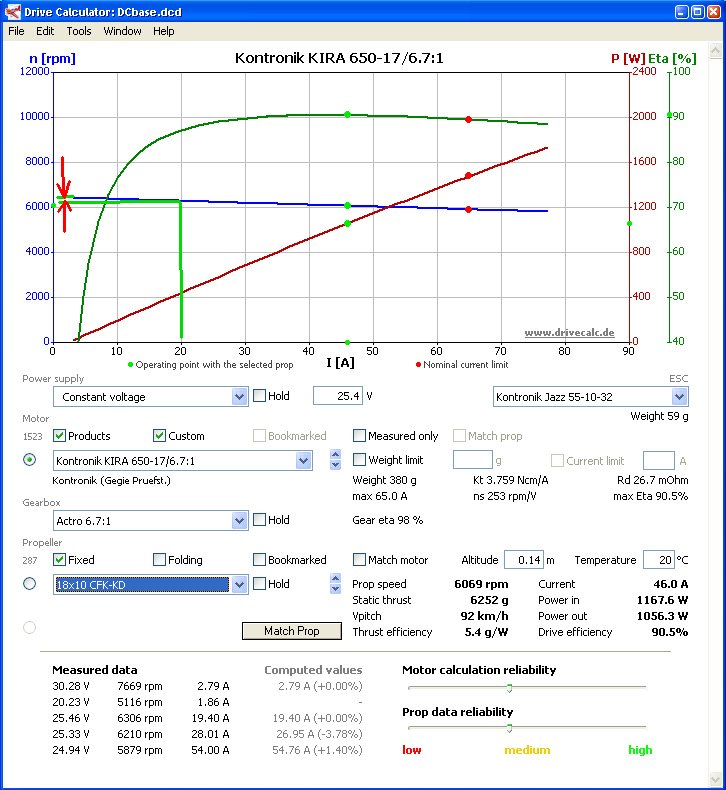Click the scroll down arrow of the vertical scrollbar
The height and width of the screenshot is (790, 726).
pos(715,779)
